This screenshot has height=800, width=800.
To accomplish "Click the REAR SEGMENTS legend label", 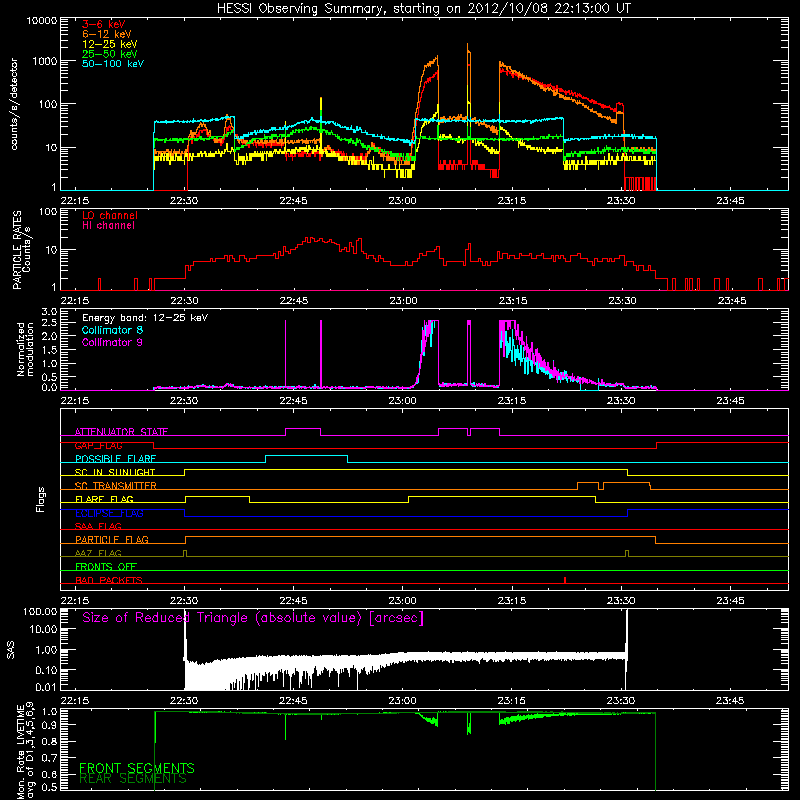I will pyautogui.click(x=133, y=779).
